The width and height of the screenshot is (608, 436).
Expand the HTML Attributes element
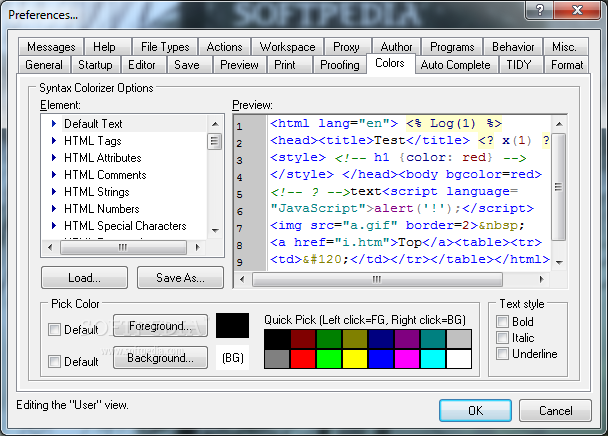(x=54, y=157)
